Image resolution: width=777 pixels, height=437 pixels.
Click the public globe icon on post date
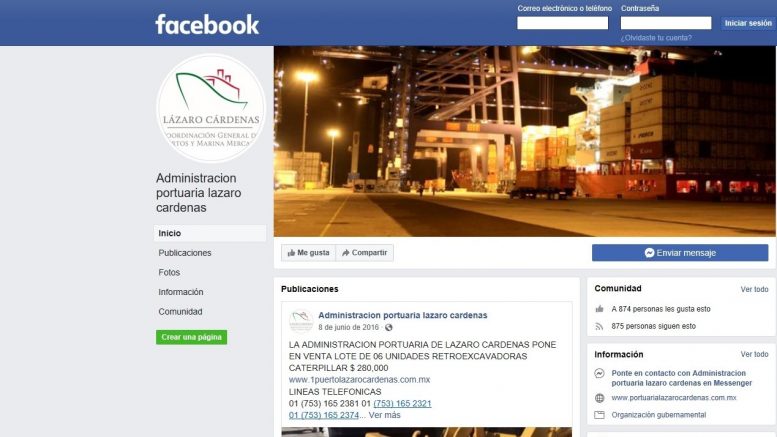(x=389, y=328)
